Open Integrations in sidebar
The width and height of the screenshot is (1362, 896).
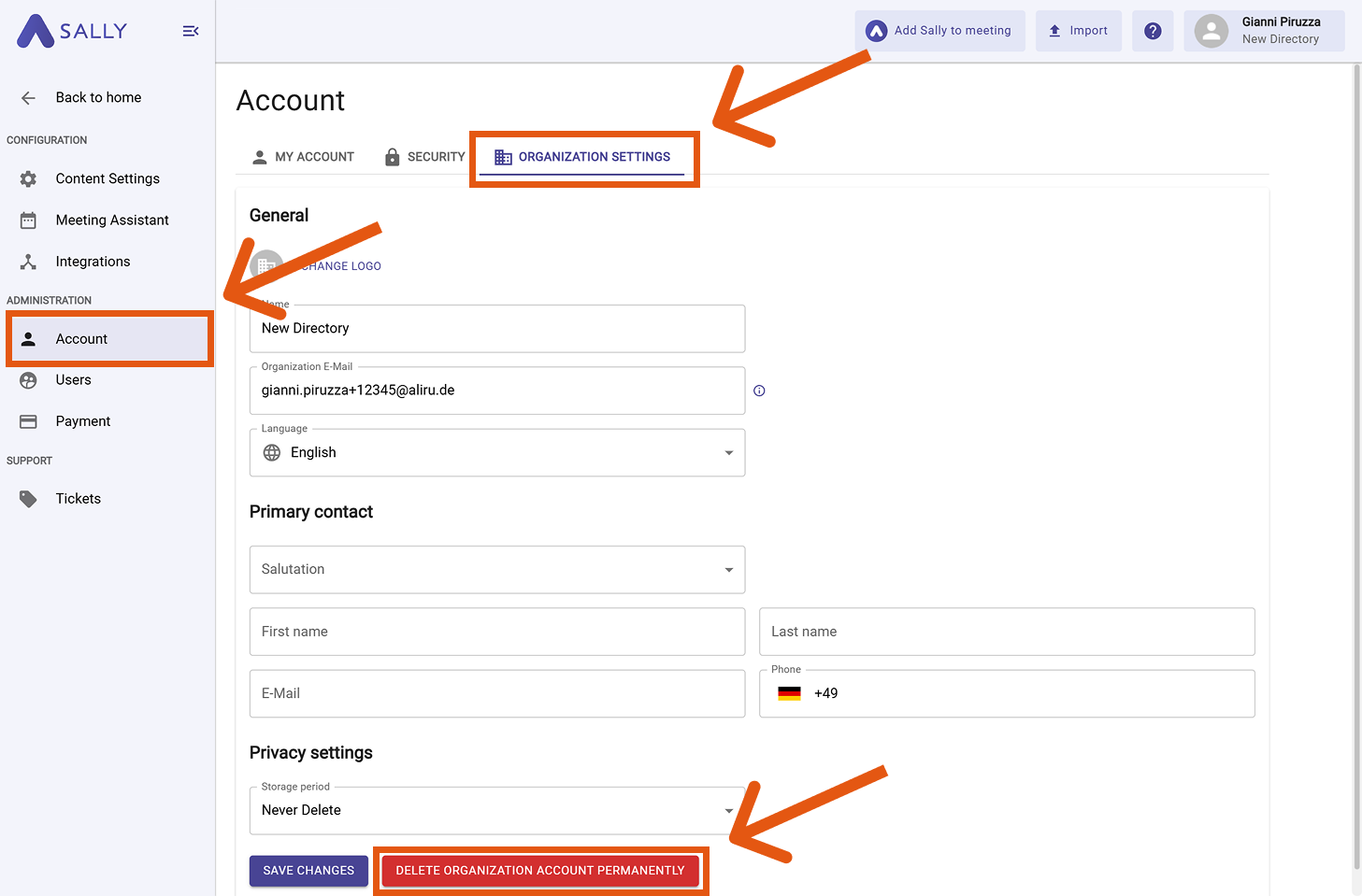click(108, 262)
